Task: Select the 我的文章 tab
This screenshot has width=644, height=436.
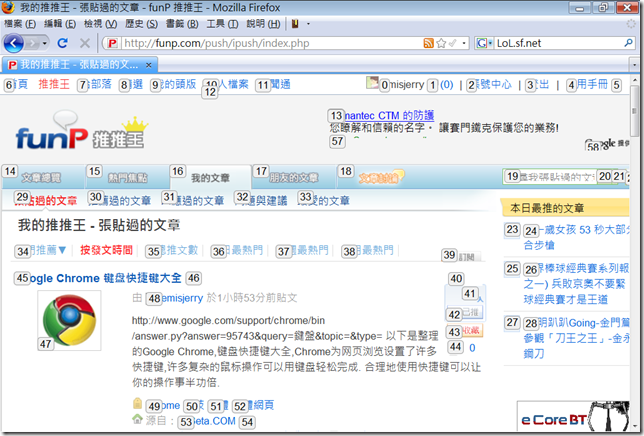Action: 210,178
